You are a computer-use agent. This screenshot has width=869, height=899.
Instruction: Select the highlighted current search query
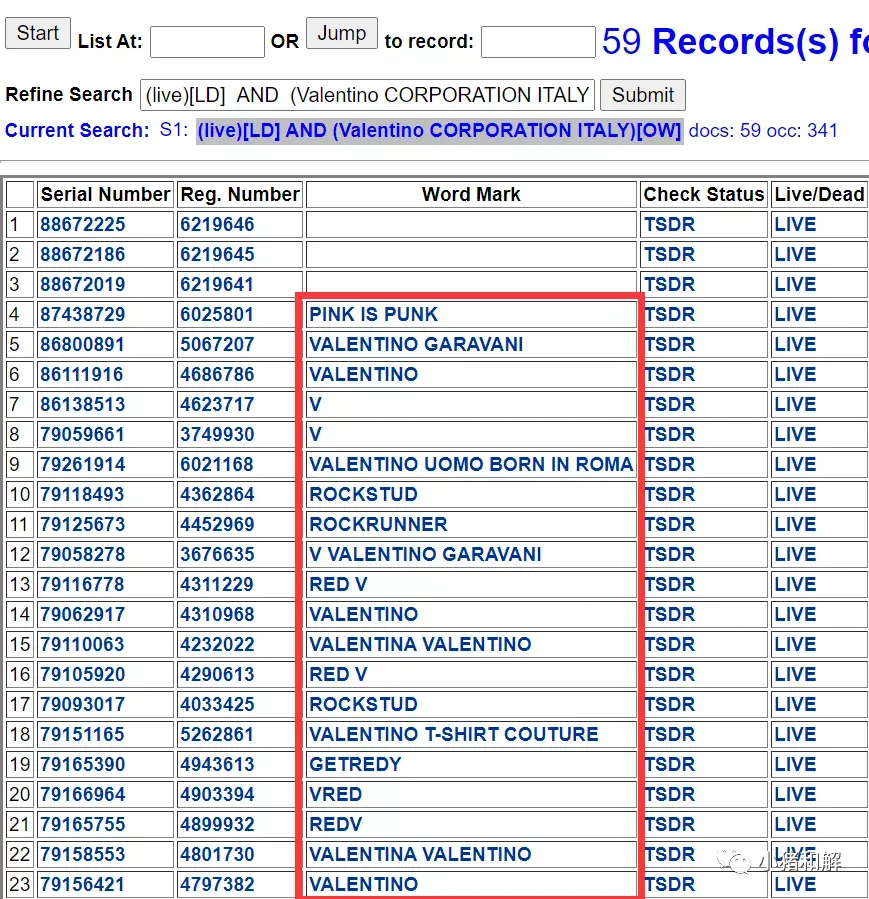tap(440, 131)
